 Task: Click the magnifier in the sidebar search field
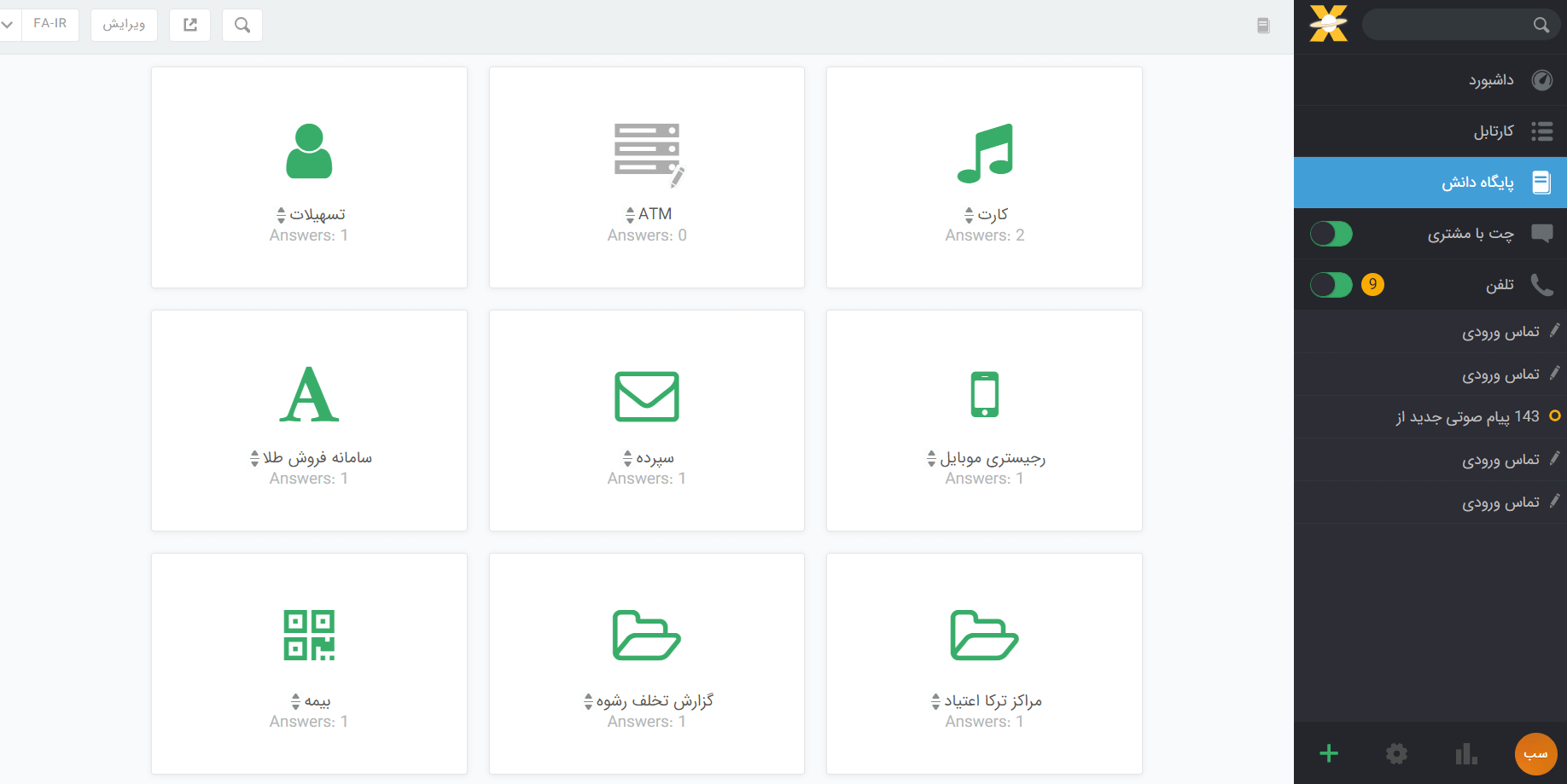(1541, 25)
